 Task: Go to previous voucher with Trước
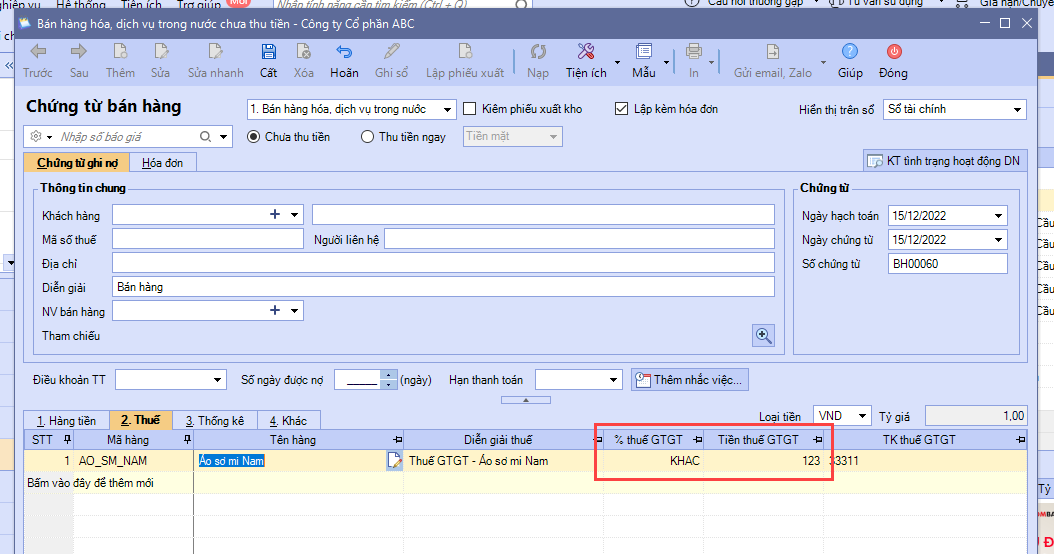pyautogui.click(x=38, y=52)
